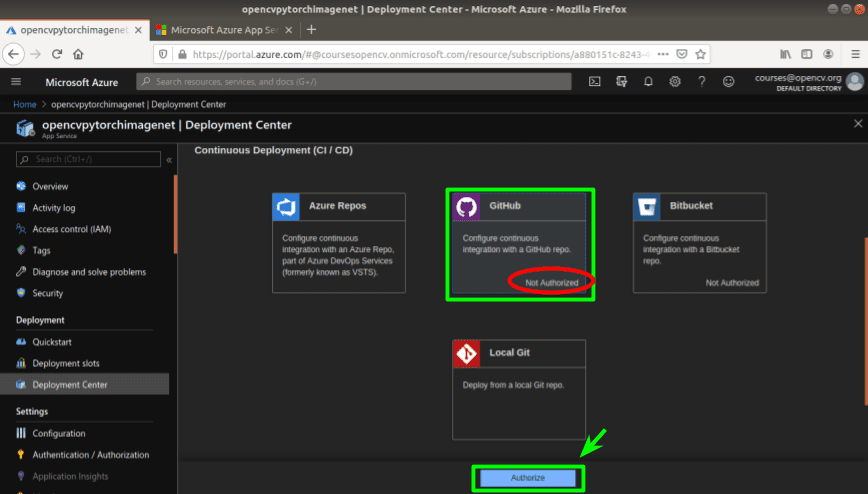
Task: Focus the sidebar Search (Ctrl+/) field
Action: click(89, 159)
